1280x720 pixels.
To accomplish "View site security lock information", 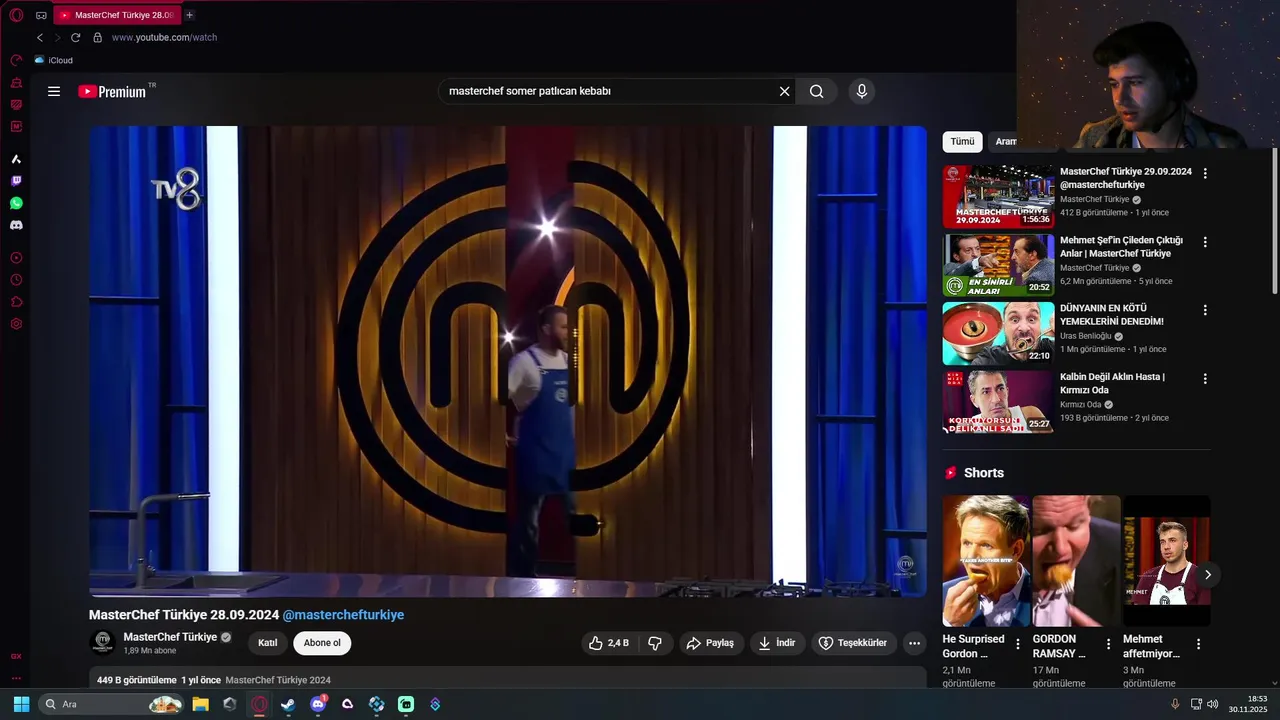I will (x=97, y=37).
